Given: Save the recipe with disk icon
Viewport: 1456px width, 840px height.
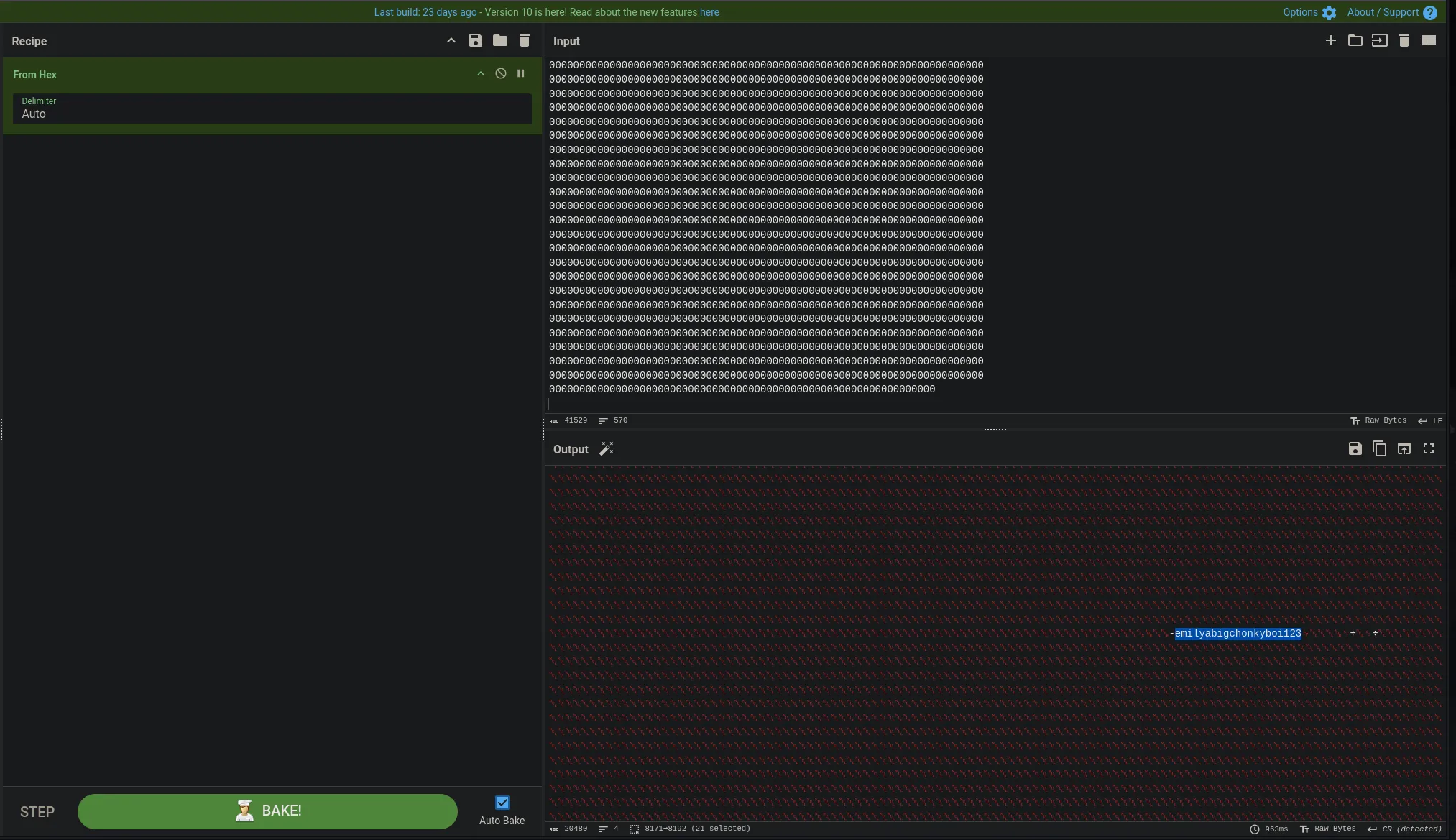Looking at the screenshot, I should pos(475,41).
